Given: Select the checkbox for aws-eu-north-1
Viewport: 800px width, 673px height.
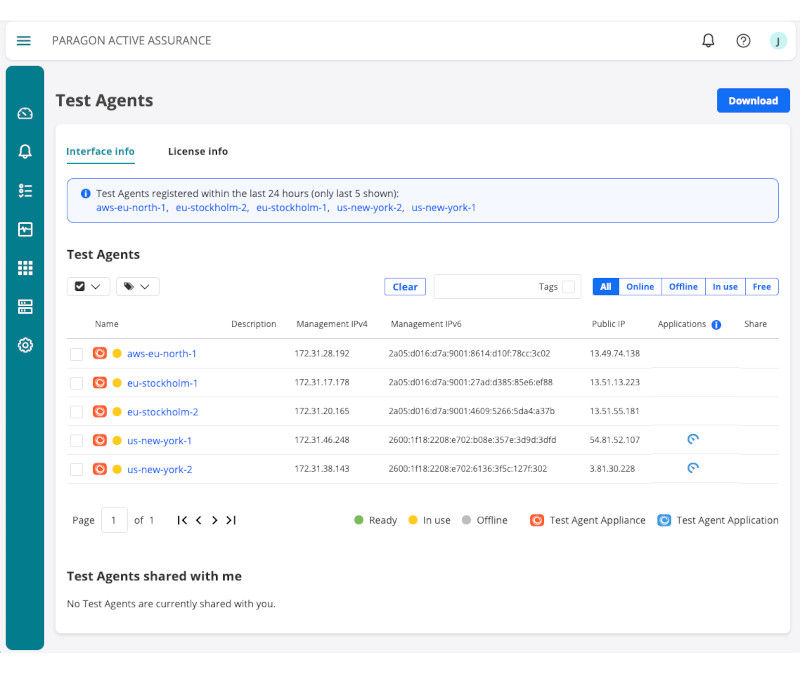Looking at the screenshot, I should [77, 353].
